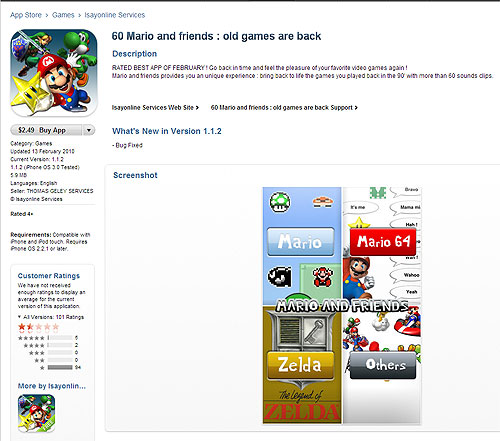Screen dimensions: 500x441
Task: Click the Mario kart image in screenshot
Action: pos(407,322)
